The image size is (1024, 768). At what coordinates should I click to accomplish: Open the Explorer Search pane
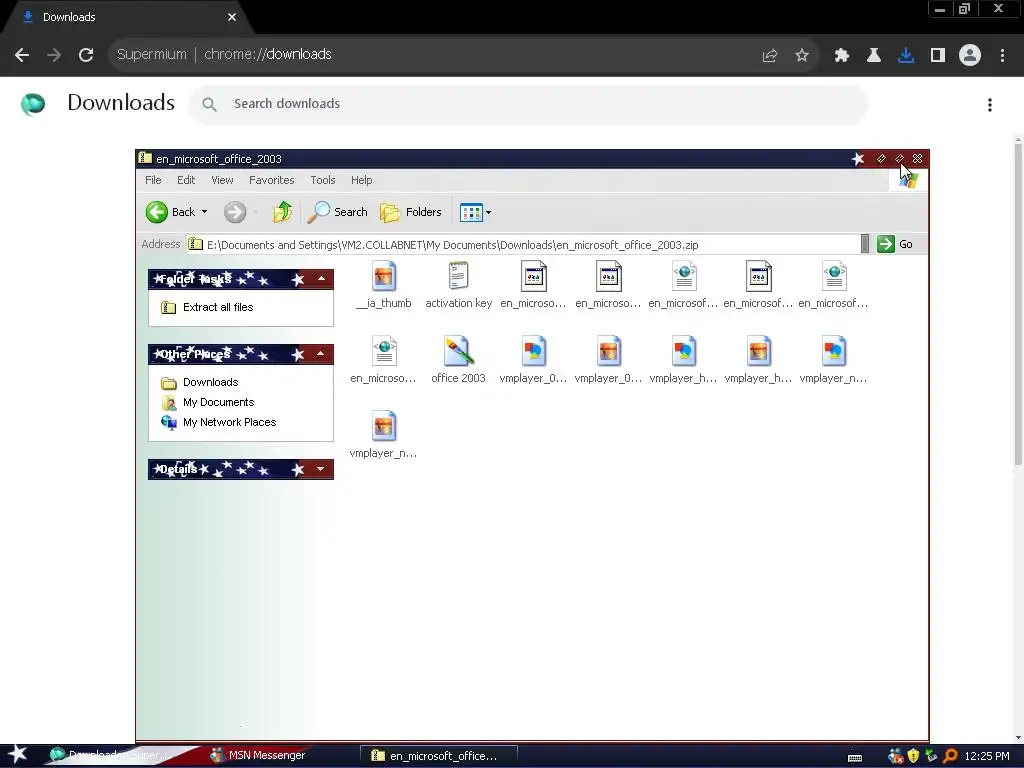(x=338, y=212)
